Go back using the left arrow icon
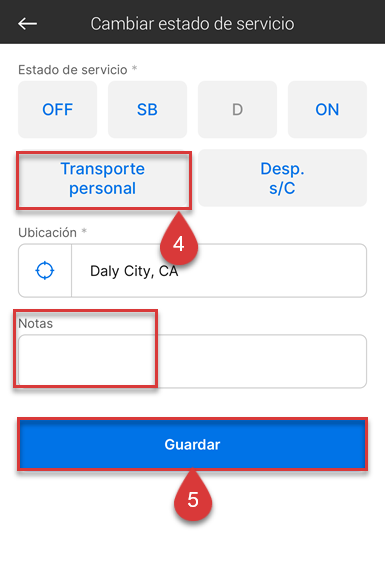Viewport: 385px width, 579px height. 27,24
